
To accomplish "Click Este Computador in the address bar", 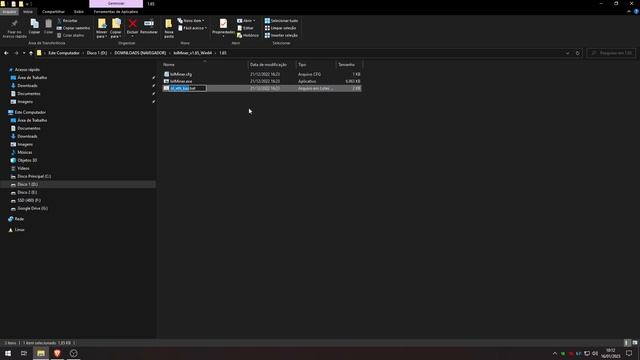I will [64, 53].
